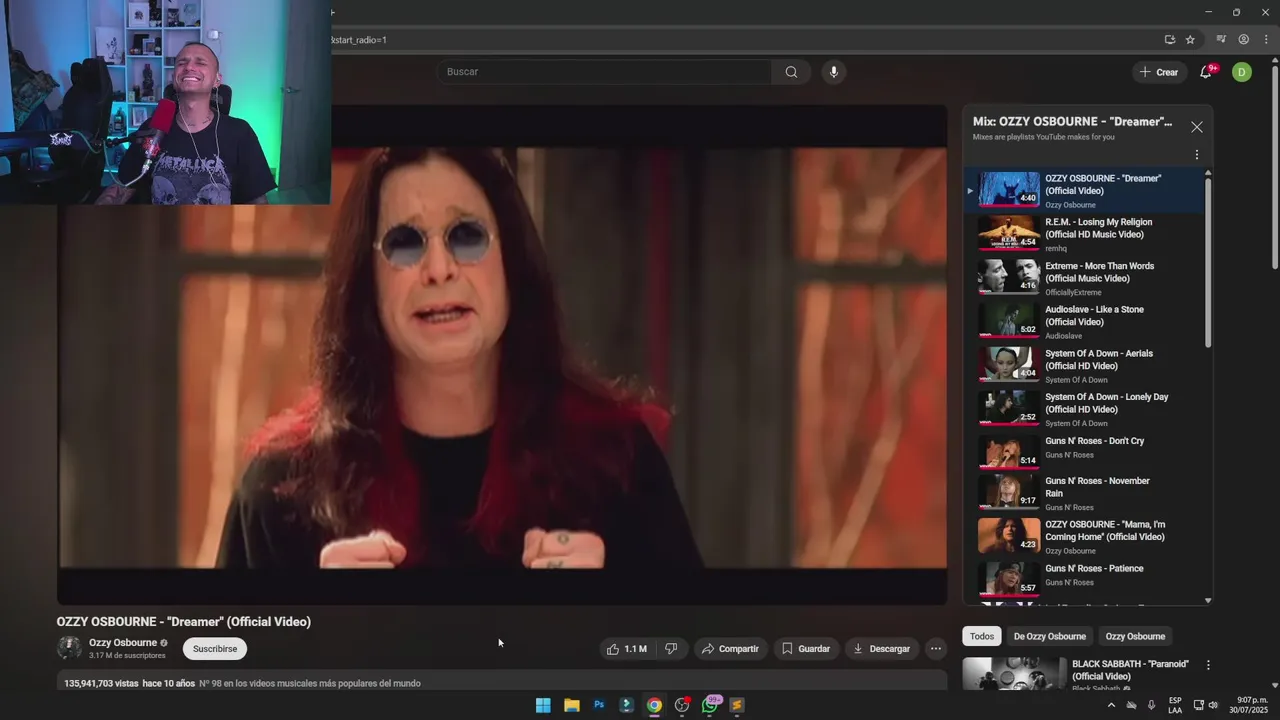Select the De Ozzy Osbourne chip
The width and height of the screenshot is (1280, 720).
[x=1049, y=636]
